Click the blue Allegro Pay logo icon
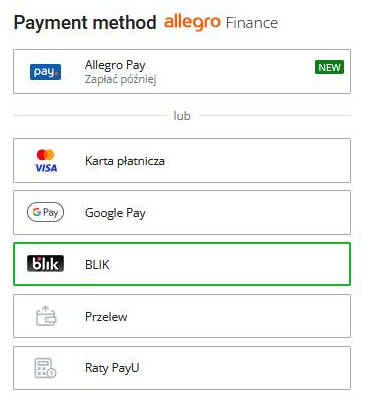Screen dimensions: 377x412 click(45, 72)
